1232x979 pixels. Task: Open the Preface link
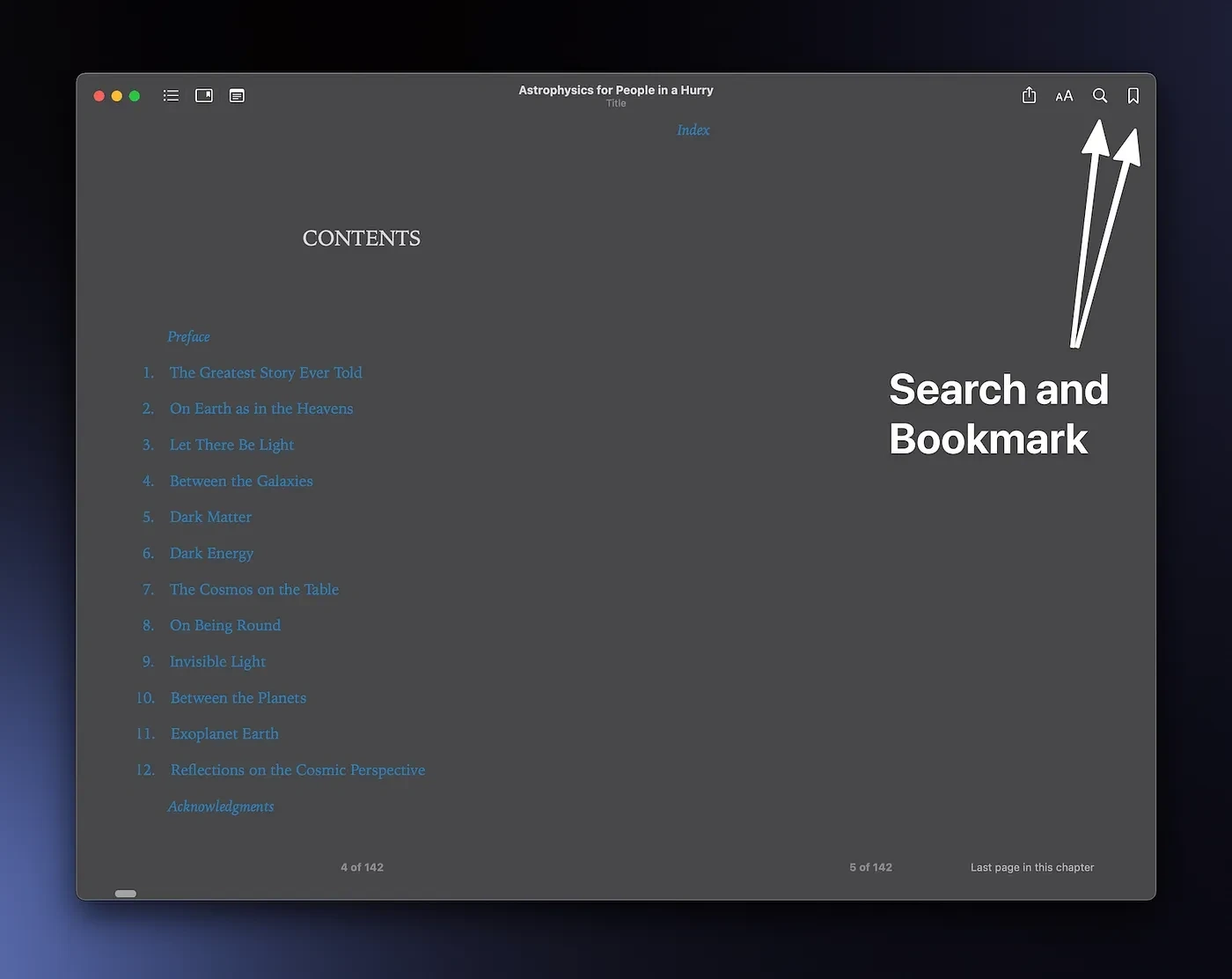188,336
